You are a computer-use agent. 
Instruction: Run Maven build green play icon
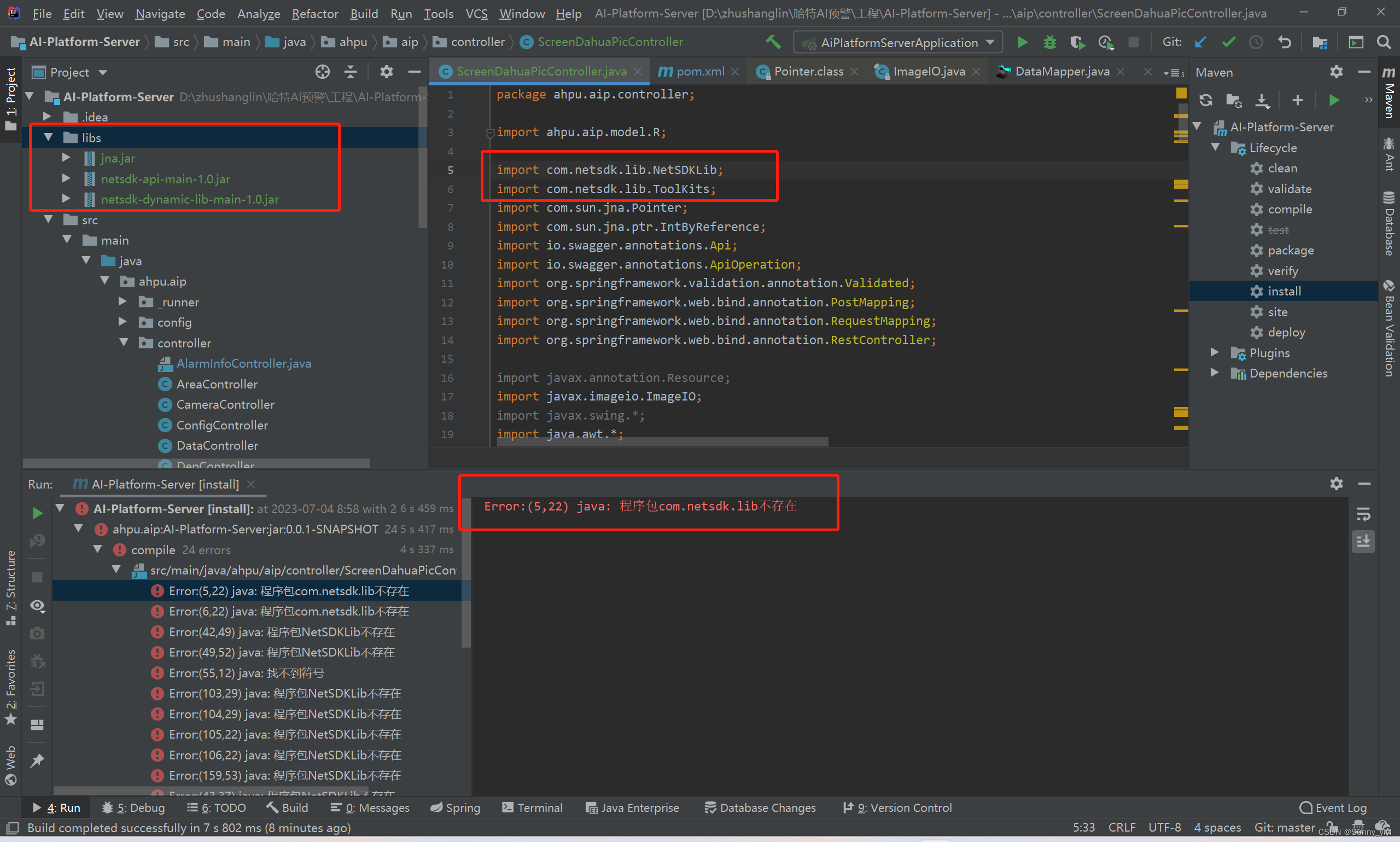tap(1334, 101)
